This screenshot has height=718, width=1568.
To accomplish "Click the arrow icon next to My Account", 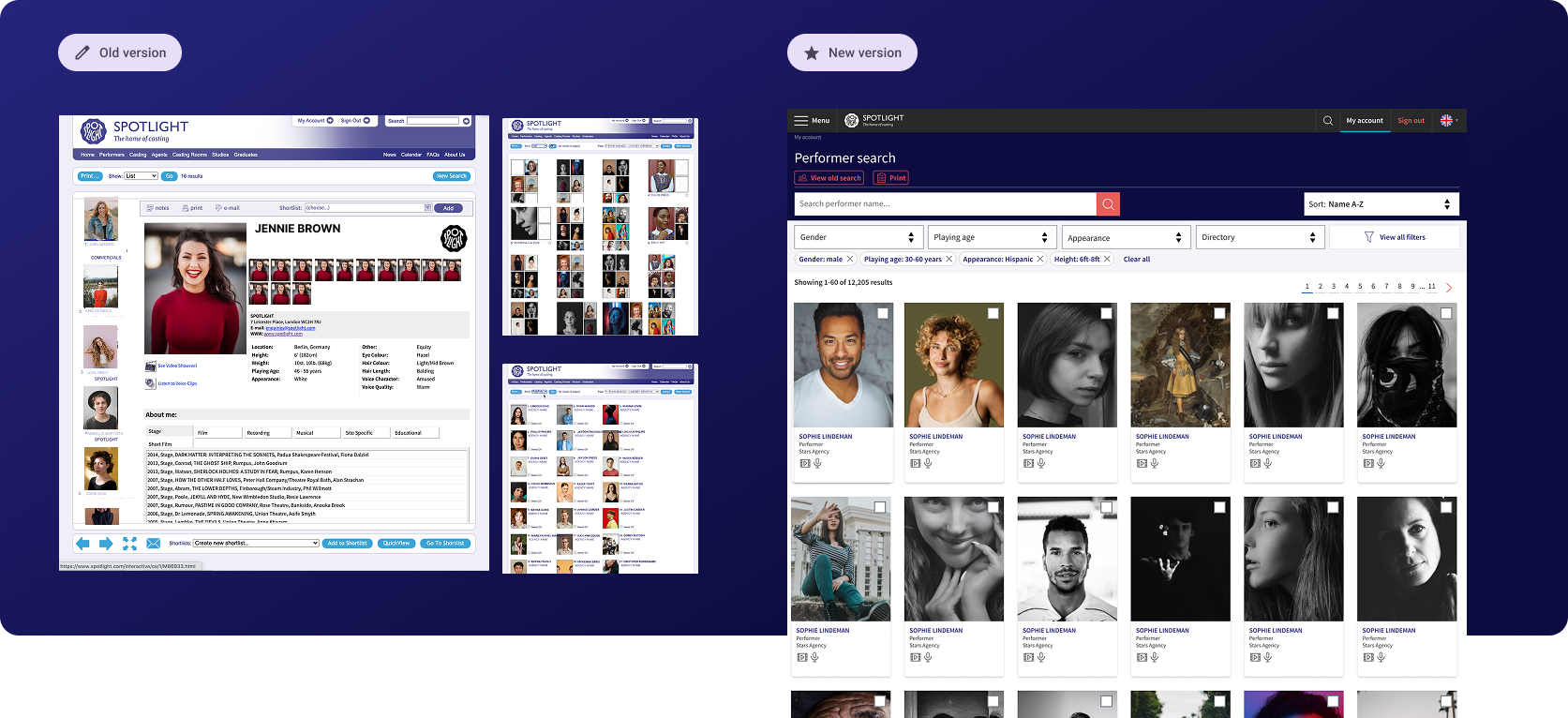I will tap(330, 120).
